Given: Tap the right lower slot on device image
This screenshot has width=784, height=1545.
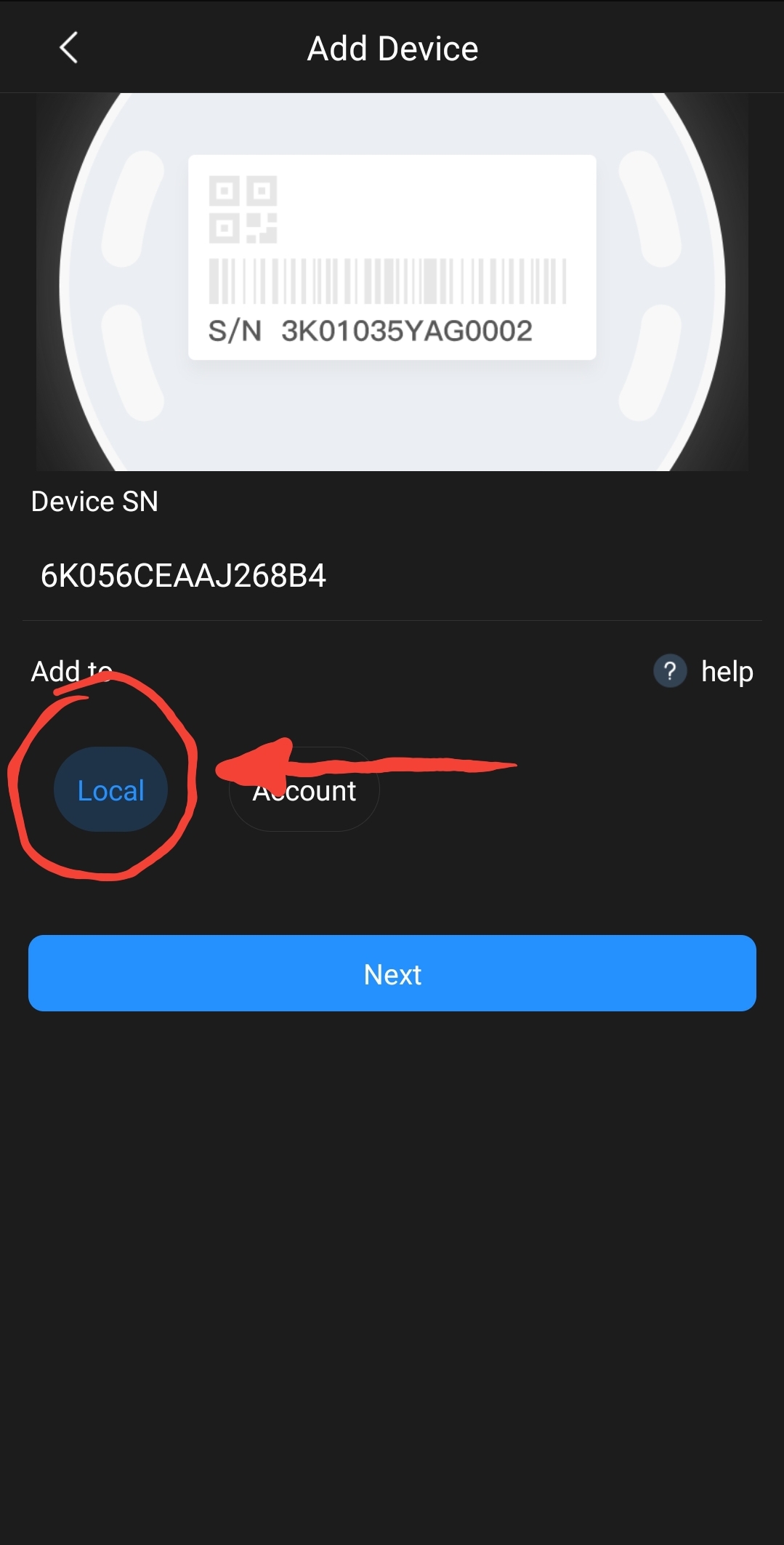Looking at the screenshot, I should click(x=650, y=363).
